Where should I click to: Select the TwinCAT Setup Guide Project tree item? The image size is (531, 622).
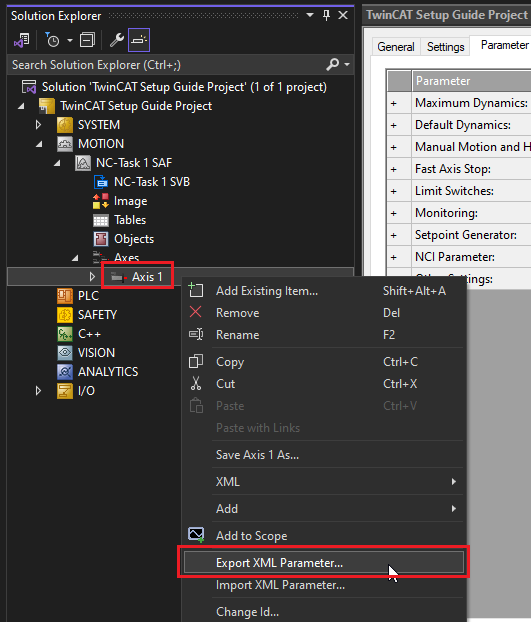136,106
